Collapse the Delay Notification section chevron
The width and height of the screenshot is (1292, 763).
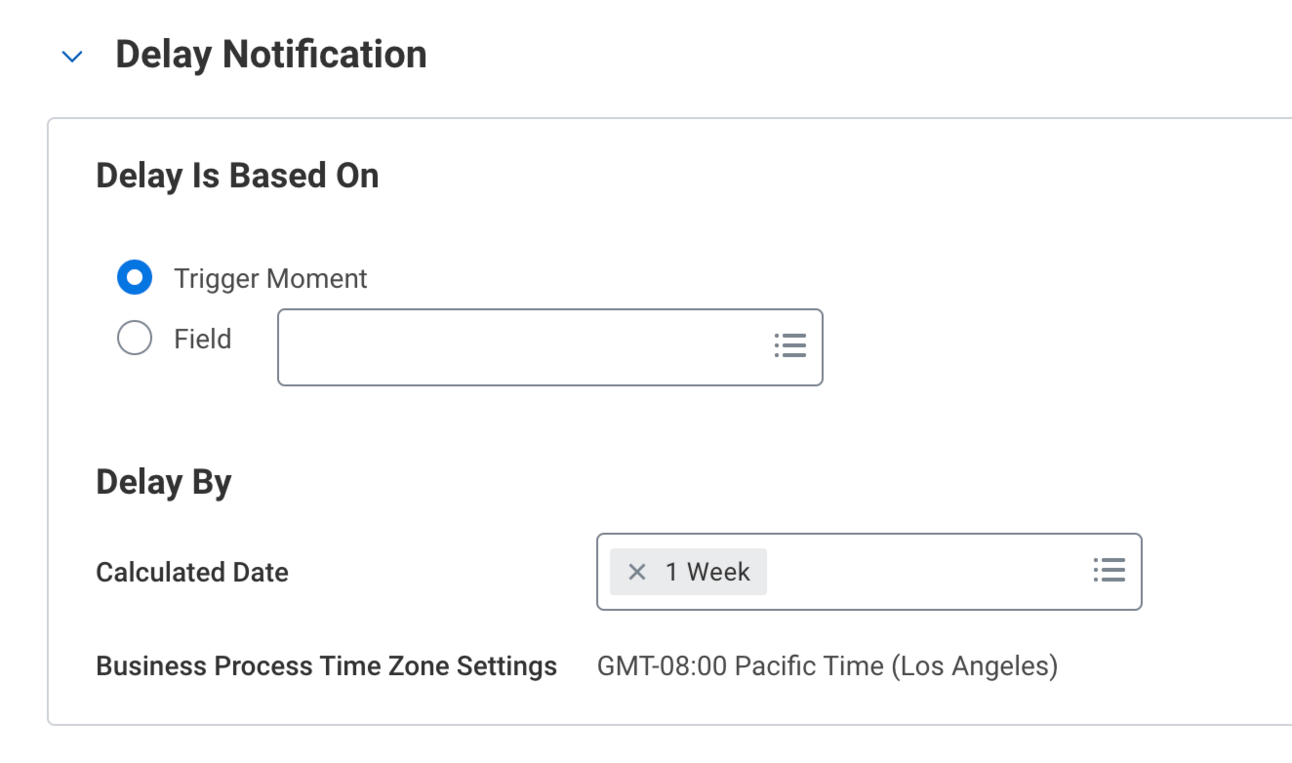click(x=72, y=57)
